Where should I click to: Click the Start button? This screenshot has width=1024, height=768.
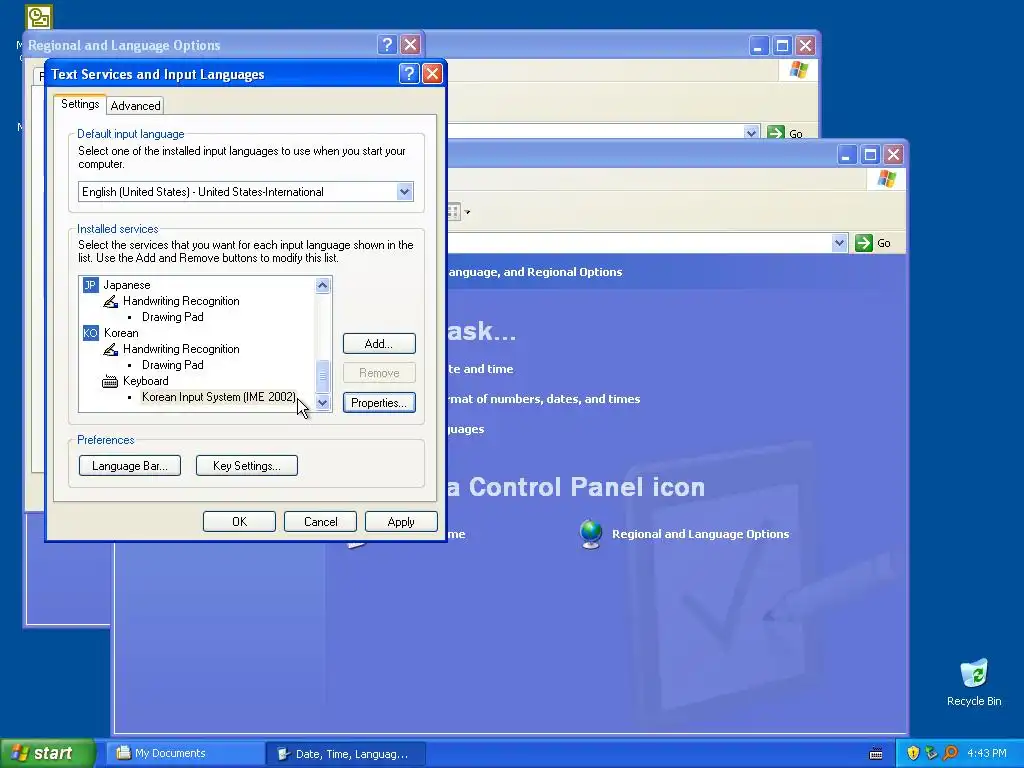[46, 753]
